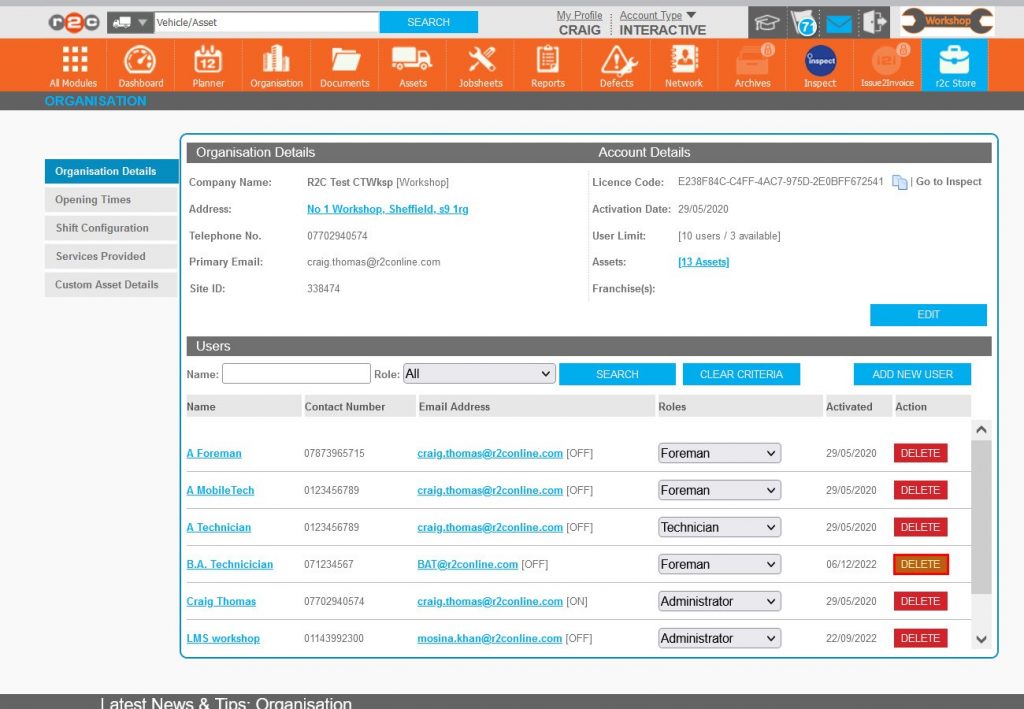Viewport: 1024px width, 709px height.
Task: Open the messages envelope icon
Action: coord(837,20)
